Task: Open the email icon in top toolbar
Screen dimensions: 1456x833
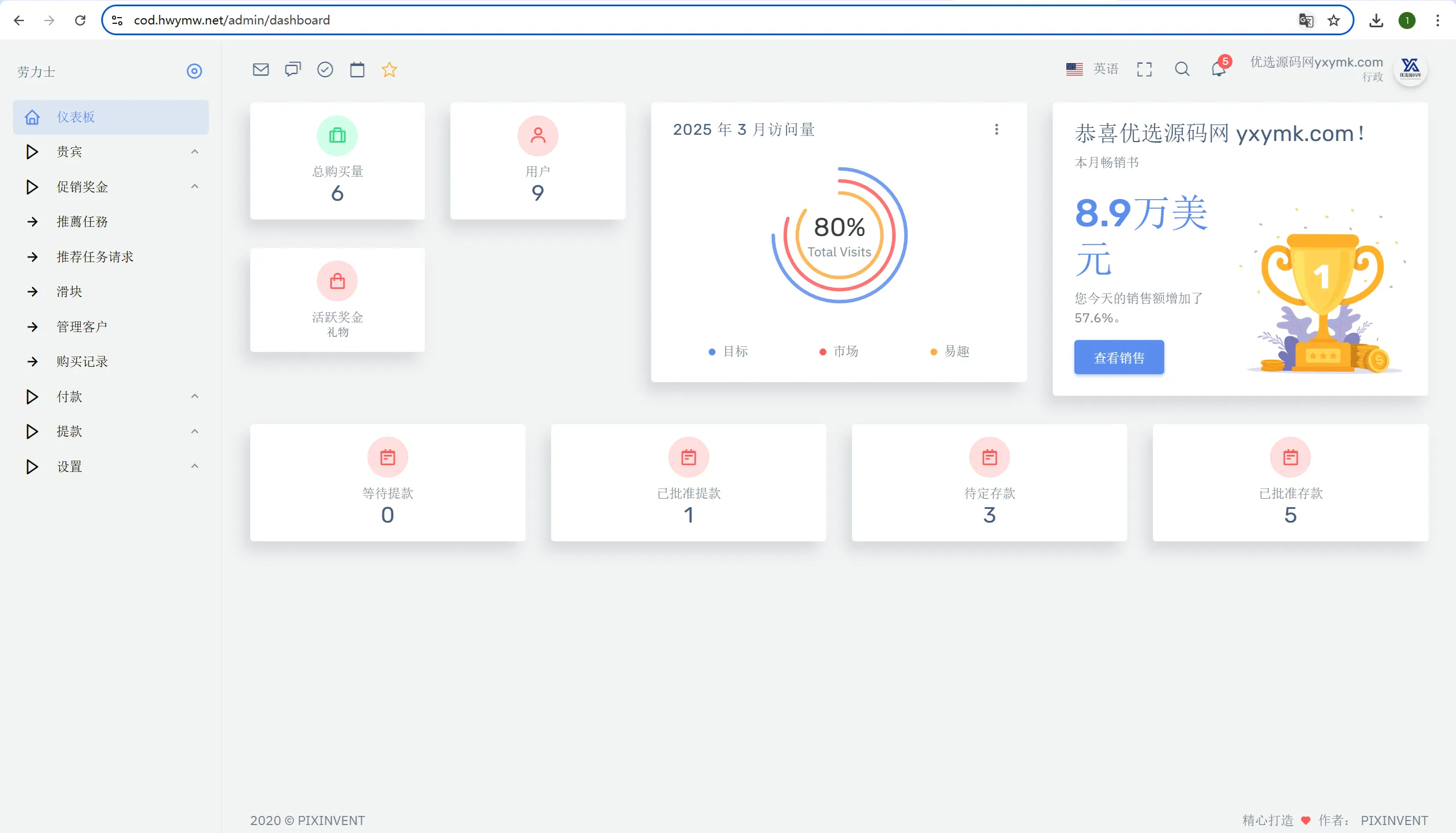Action: [x=260, y=70]
